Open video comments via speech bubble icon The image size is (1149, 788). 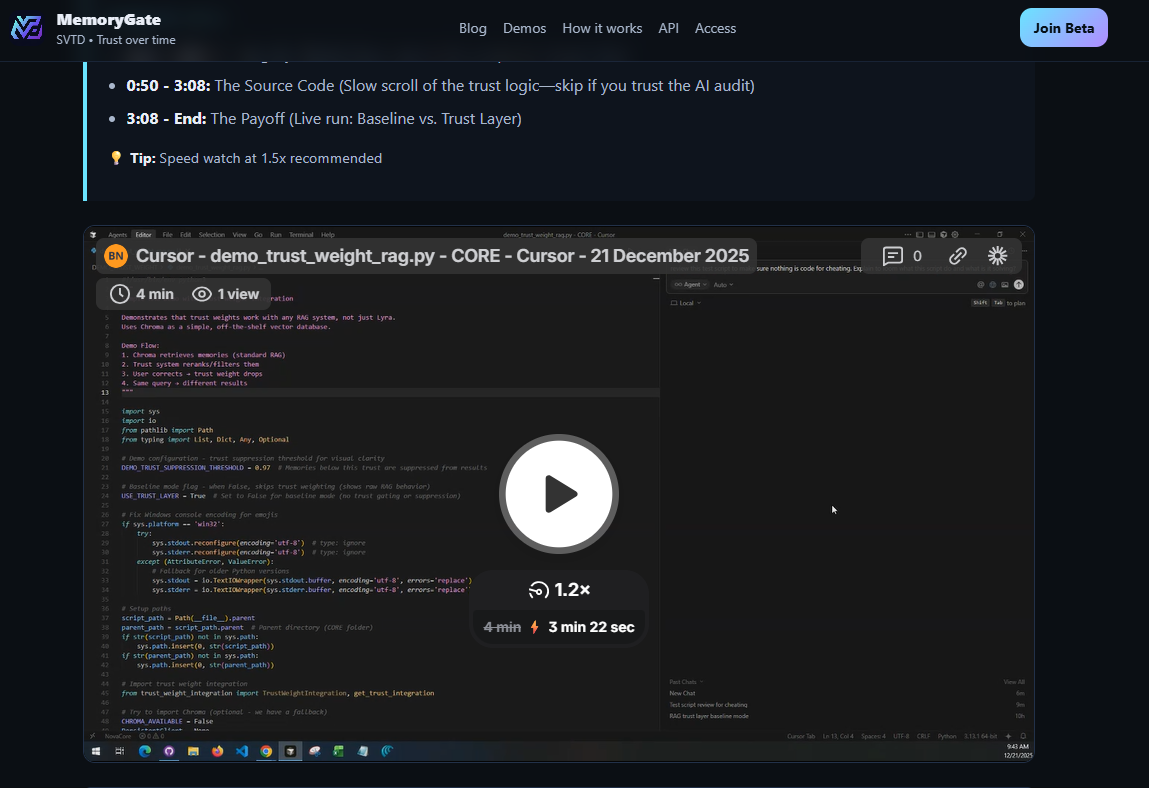click(893, 256)
